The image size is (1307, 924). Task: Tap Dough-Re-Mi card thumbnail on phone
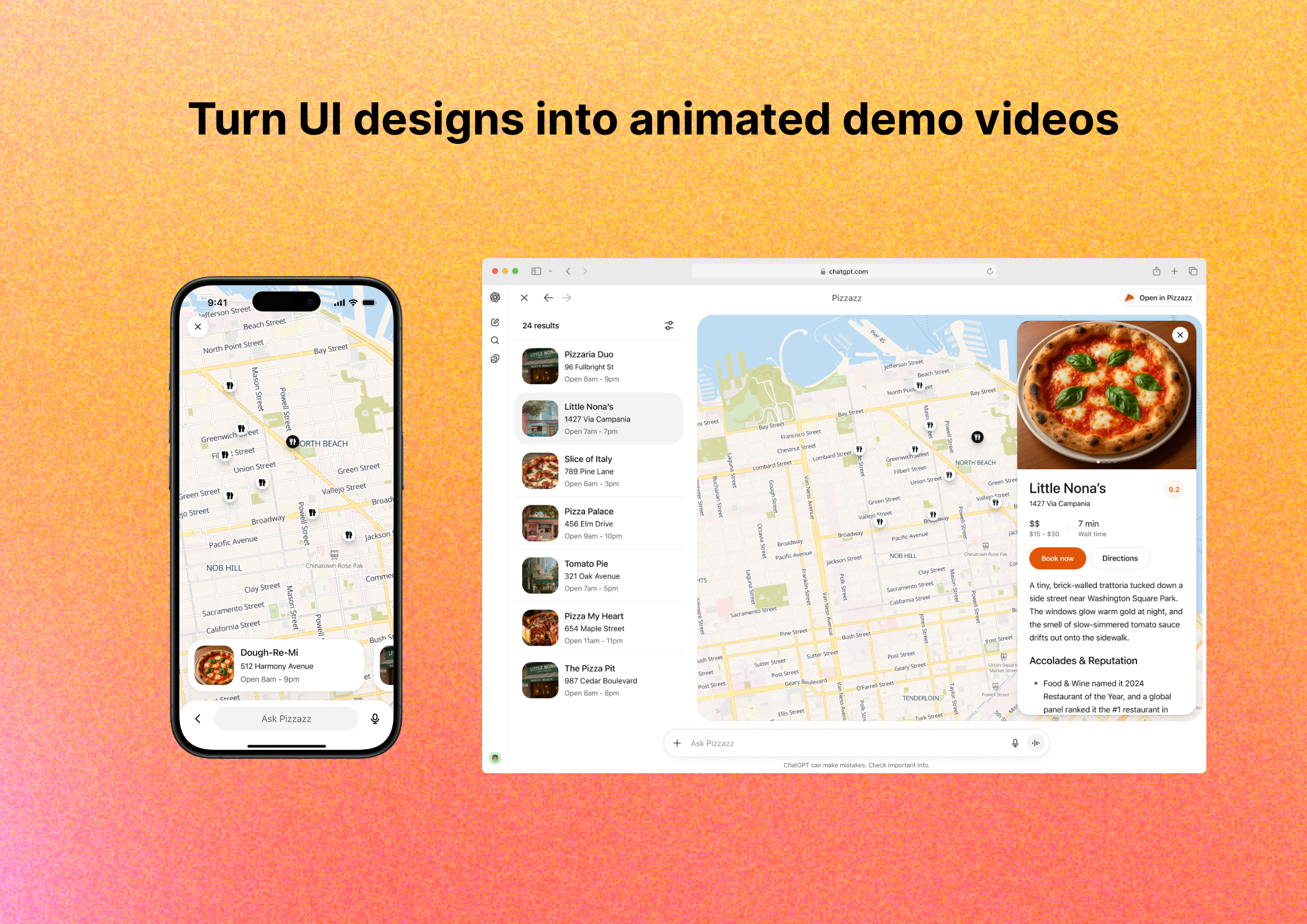[x=214, y=665]
